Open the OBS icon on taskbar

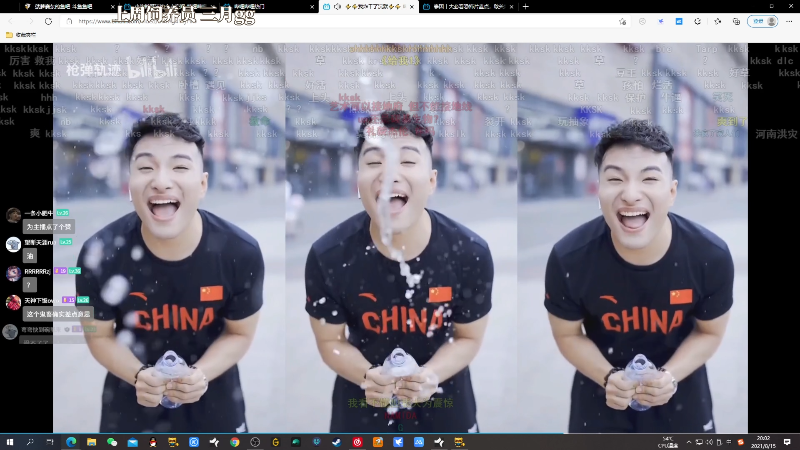pos(255,442)
